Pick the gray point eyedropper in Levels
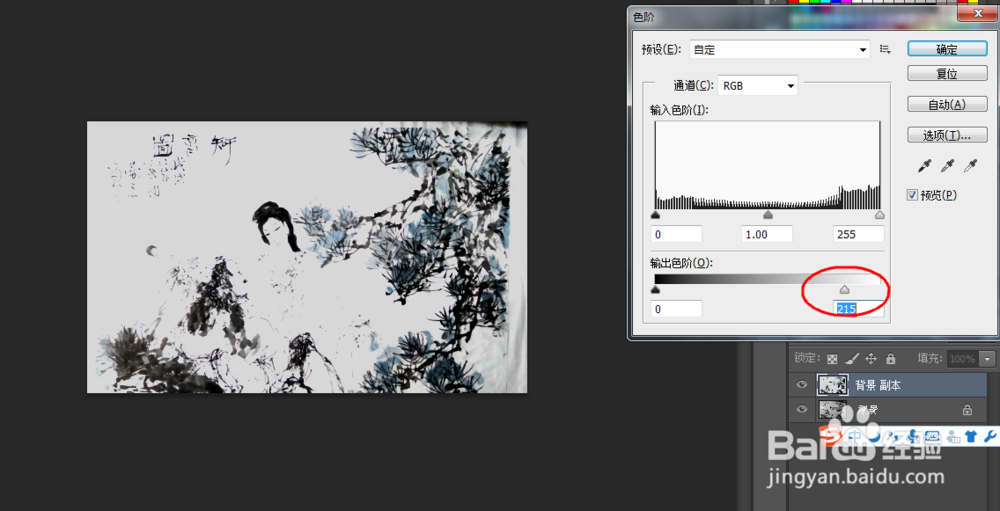 [947, 167]
